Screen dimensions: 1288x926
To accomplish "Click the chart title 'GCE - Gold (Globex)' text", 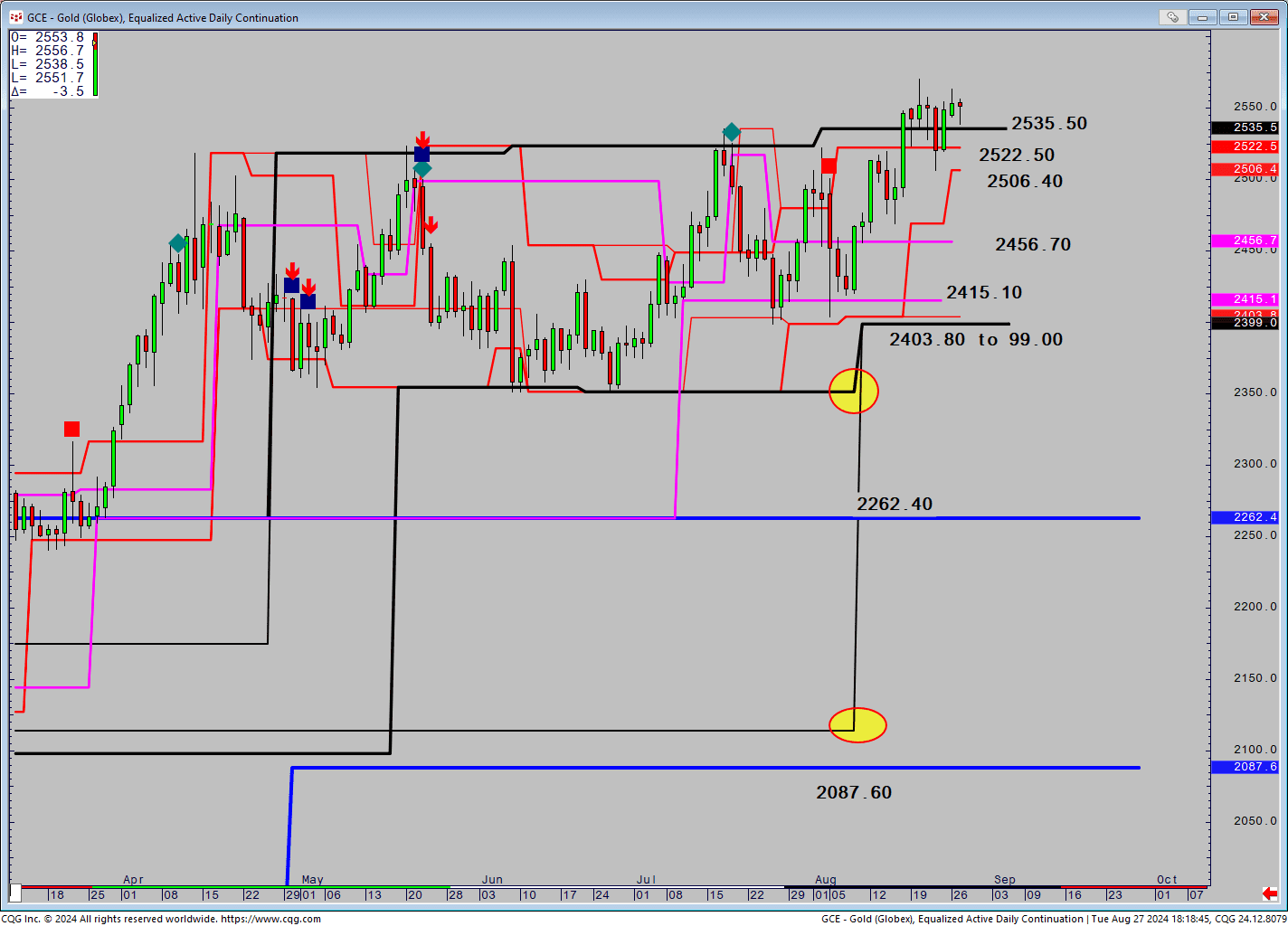I will (75, 18).
